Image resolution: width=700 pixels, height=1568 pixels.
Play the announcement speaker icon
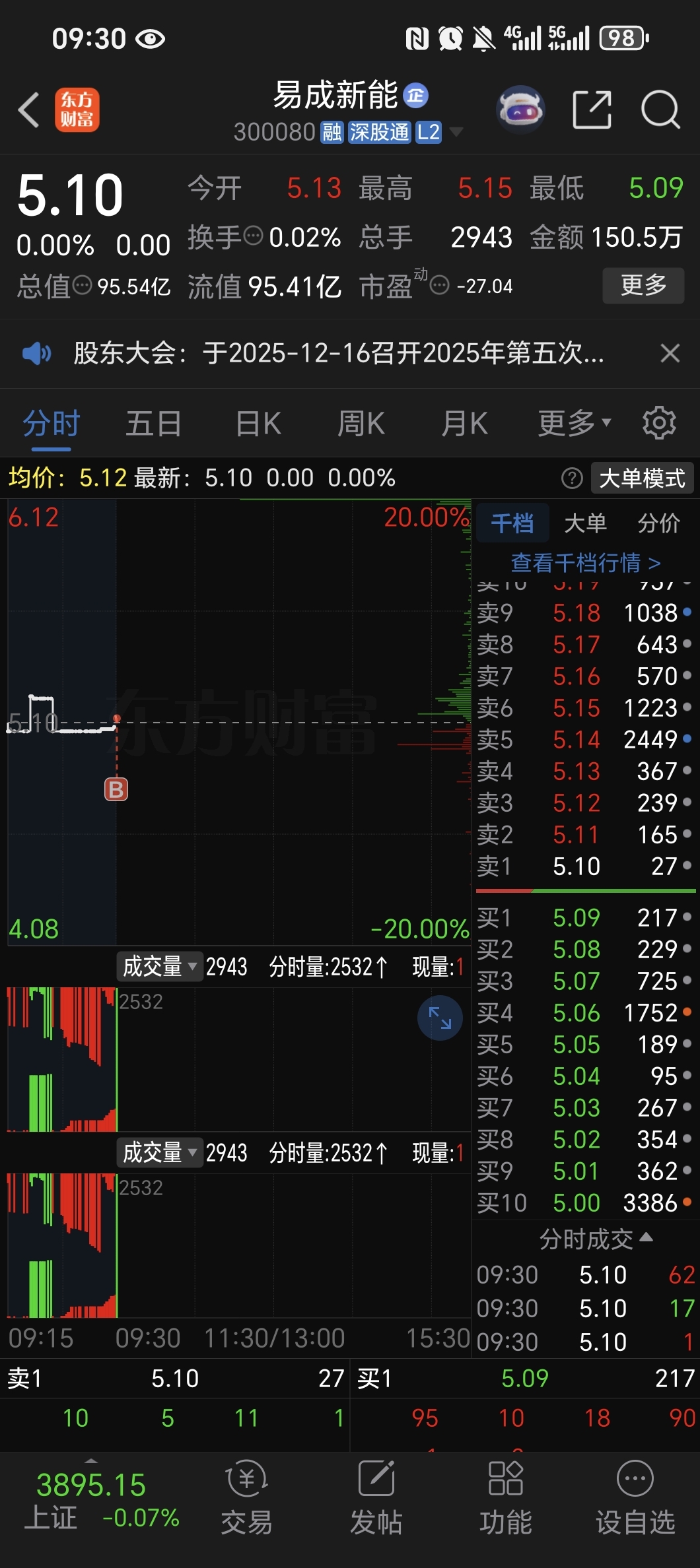coord(36,354)
